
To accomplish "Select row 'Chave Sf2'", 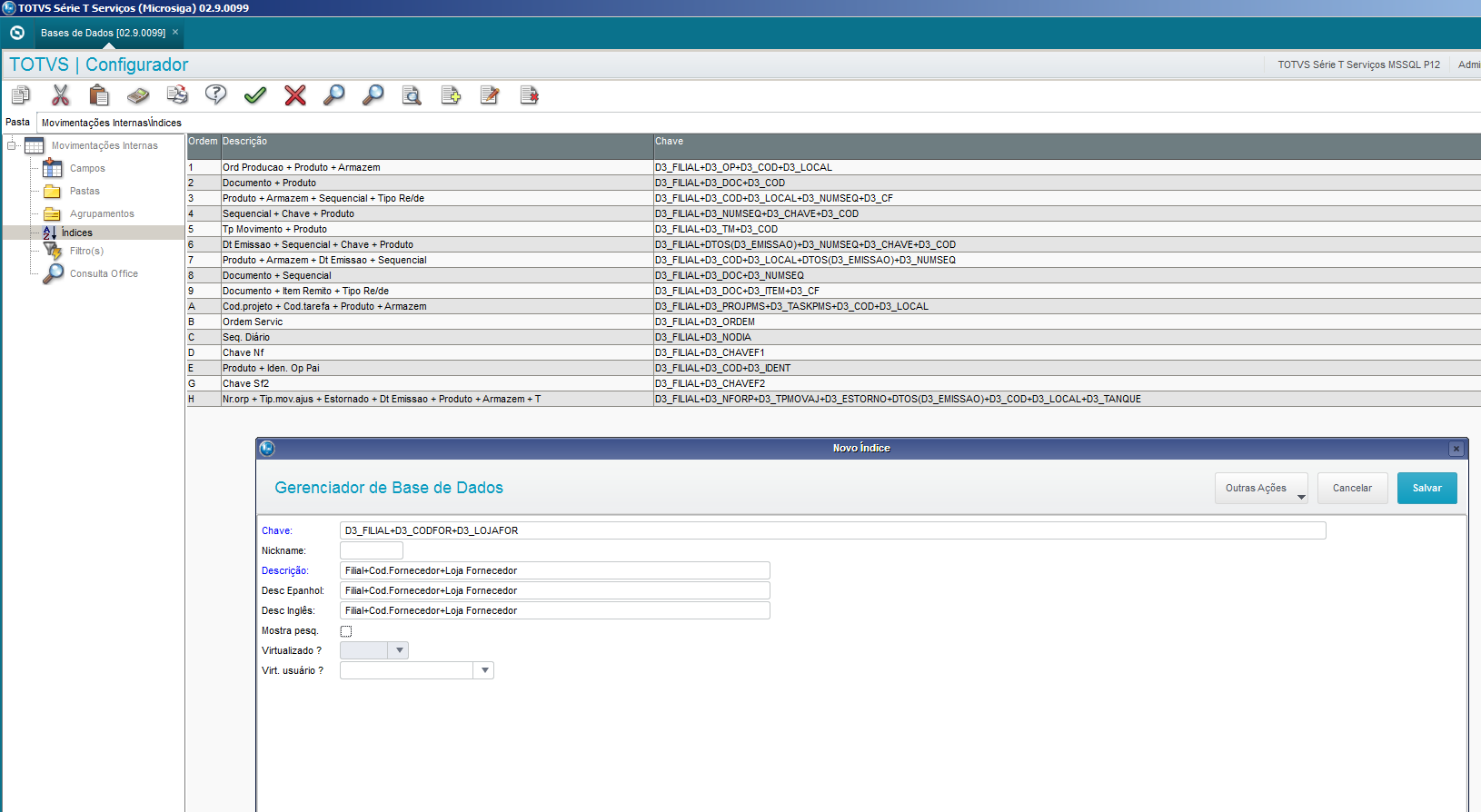I will (834, 383).
